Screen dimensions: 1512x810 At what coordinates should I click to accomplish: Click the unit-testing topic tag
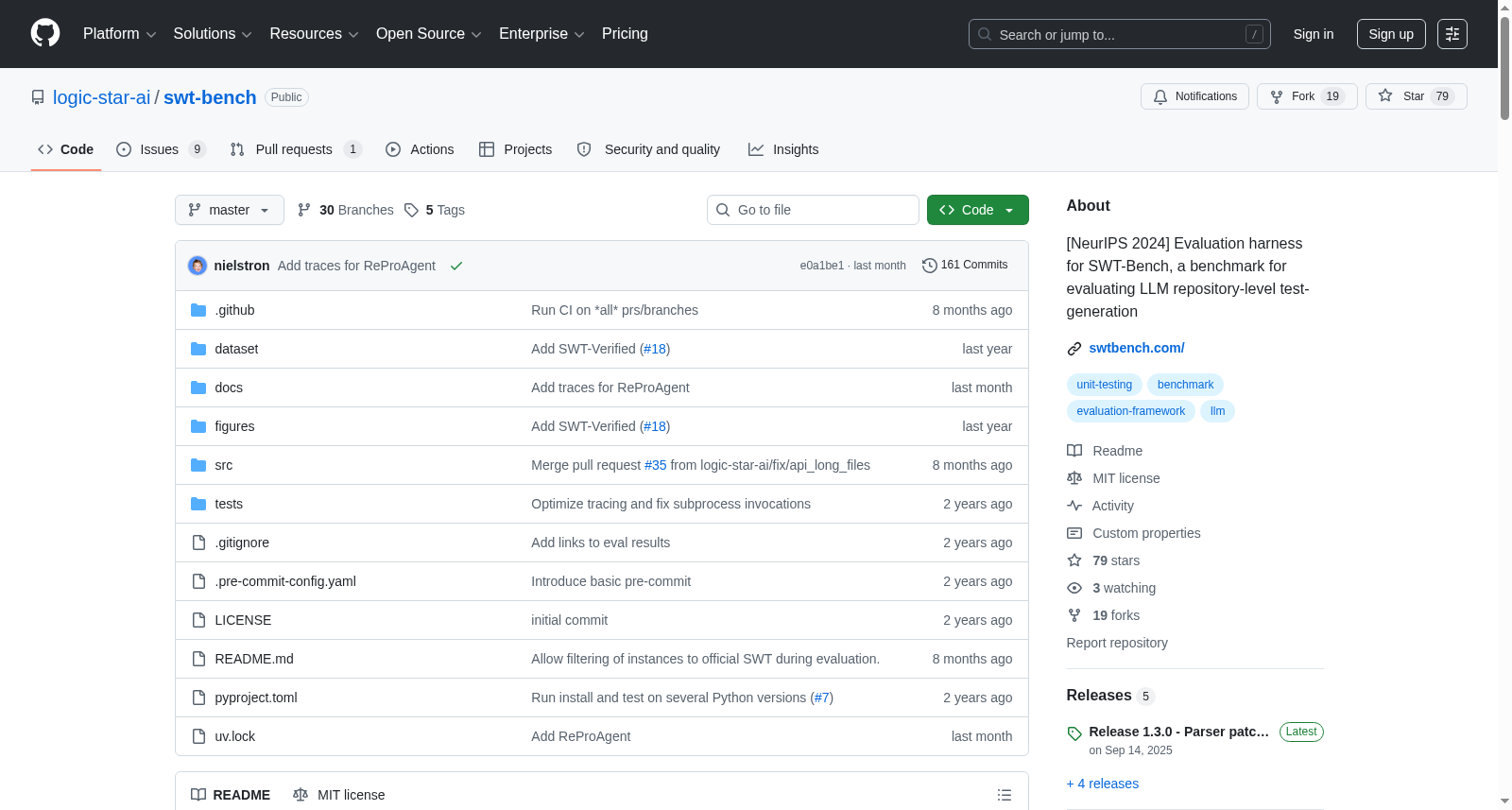point(1104,385)
